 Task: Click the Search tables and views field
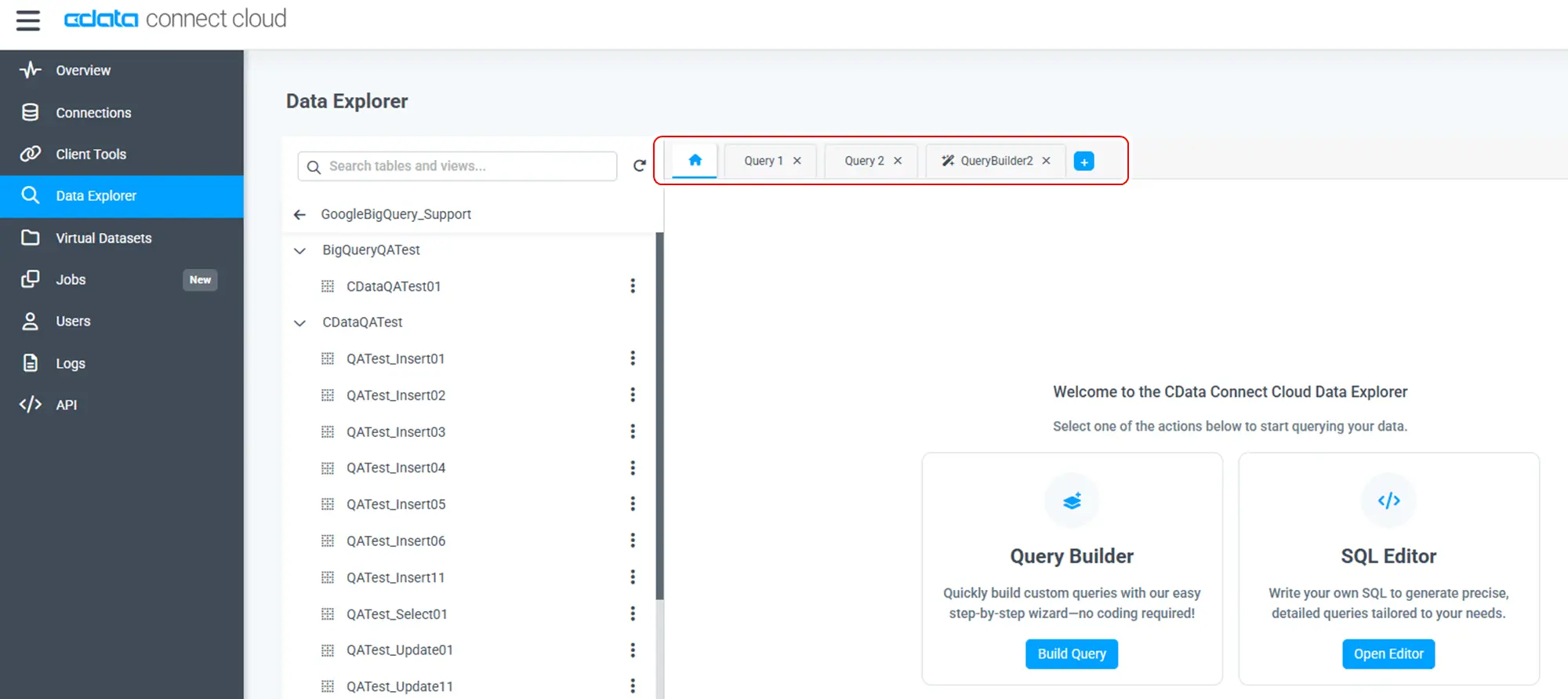pos(457,166)
